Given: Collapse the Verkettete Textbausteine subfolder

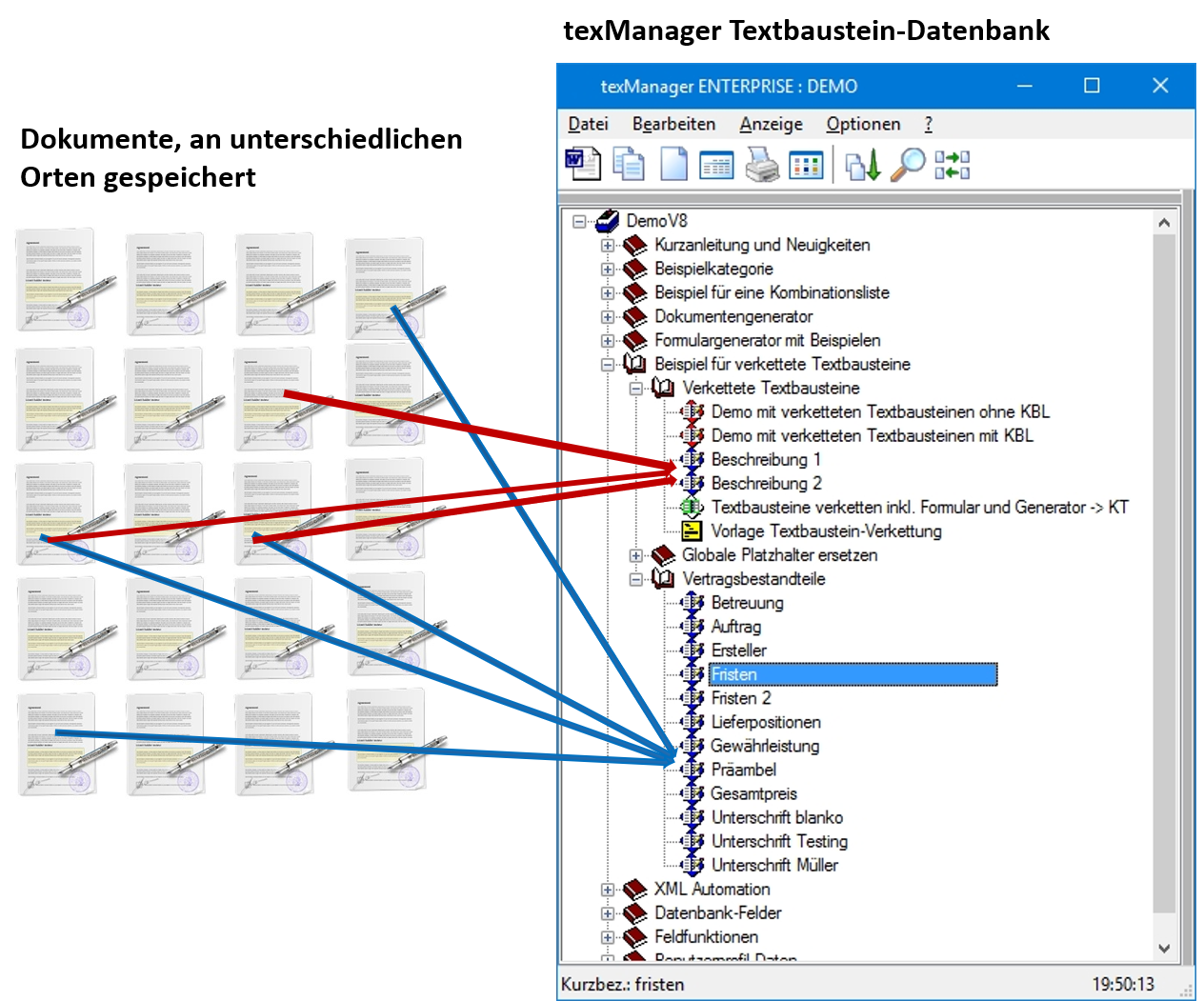Looking at the screenshot, I should click(636, 388).
